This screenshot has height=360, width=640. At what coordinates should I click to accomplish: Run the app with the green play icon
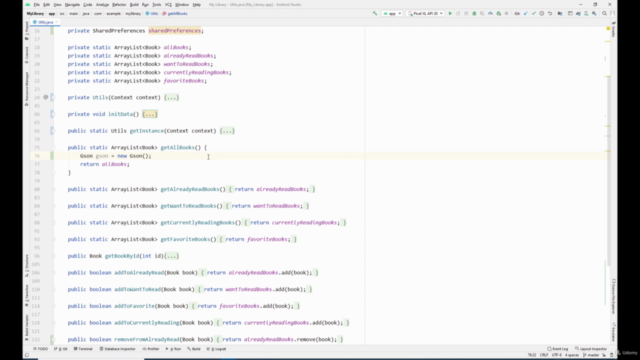point(450,13)
